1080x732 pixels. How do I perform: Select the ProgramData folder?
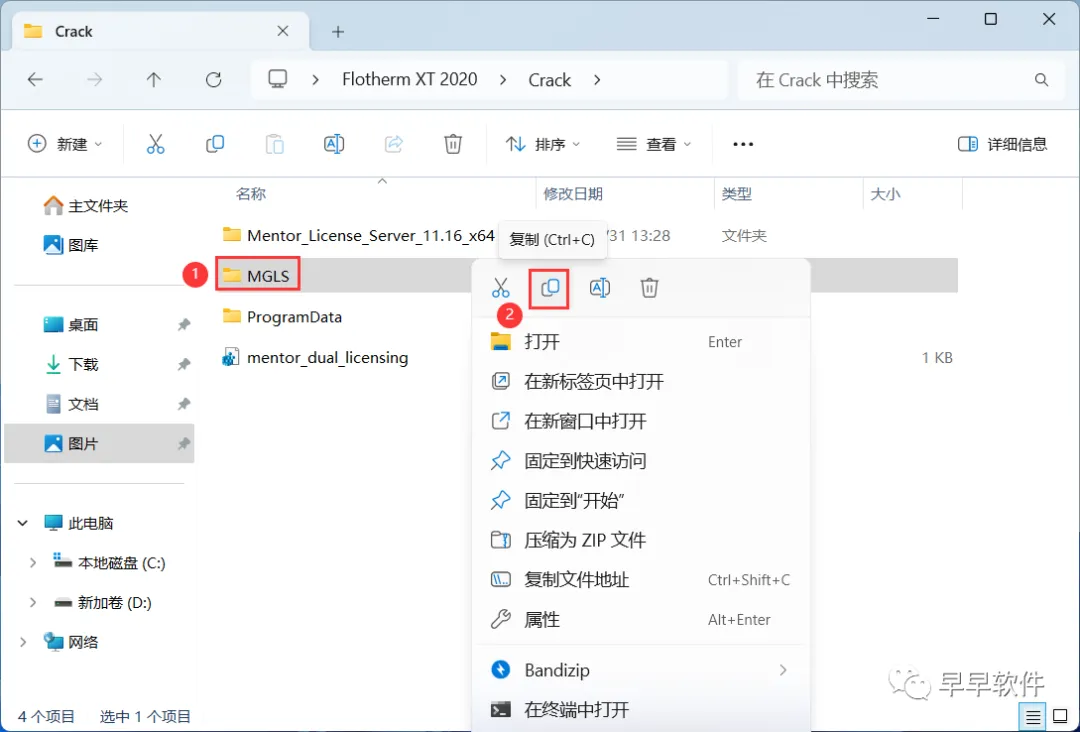pyautogui.click(x=282, y=317)
